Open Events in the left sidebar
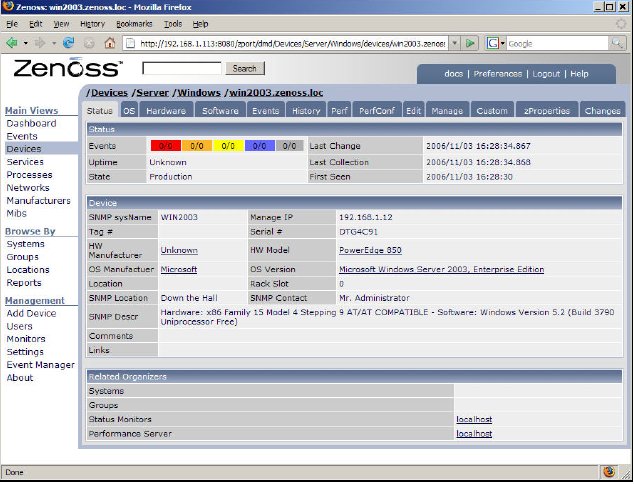 pos(22,136)
